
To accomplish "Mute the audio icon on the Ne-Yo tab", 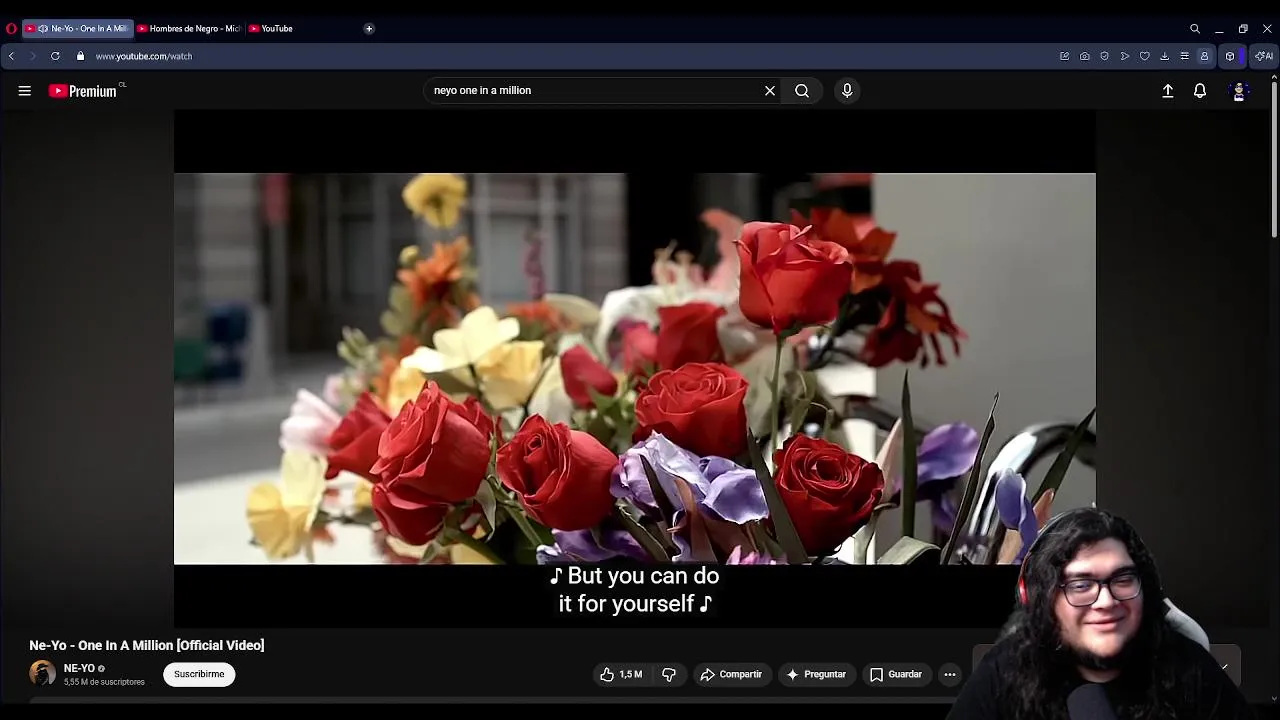I will [43, 29].
